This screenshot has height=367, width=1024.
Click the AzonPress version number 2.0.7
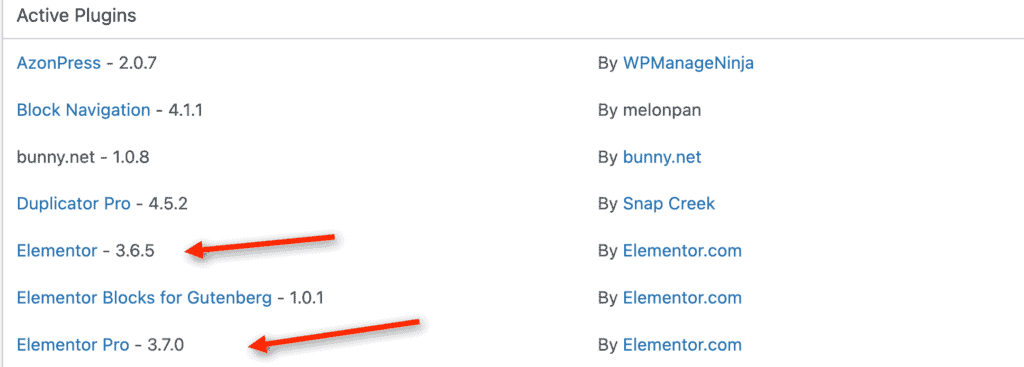click(138, 63)
